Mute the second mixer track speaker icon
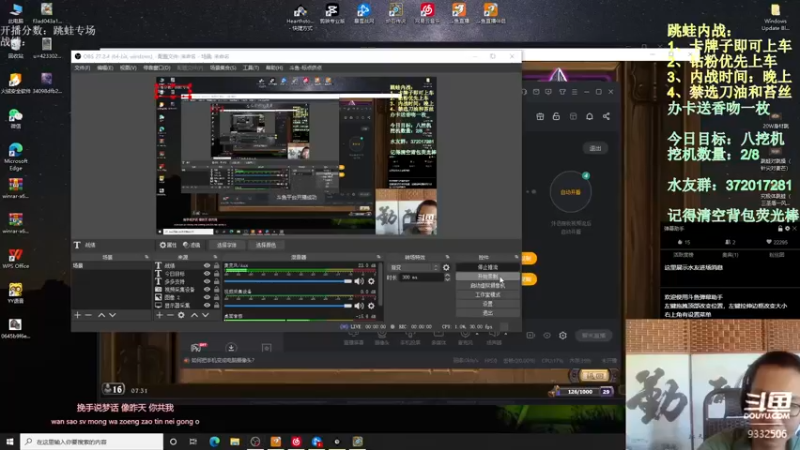 pyautogui.click(x=359, y=306)
